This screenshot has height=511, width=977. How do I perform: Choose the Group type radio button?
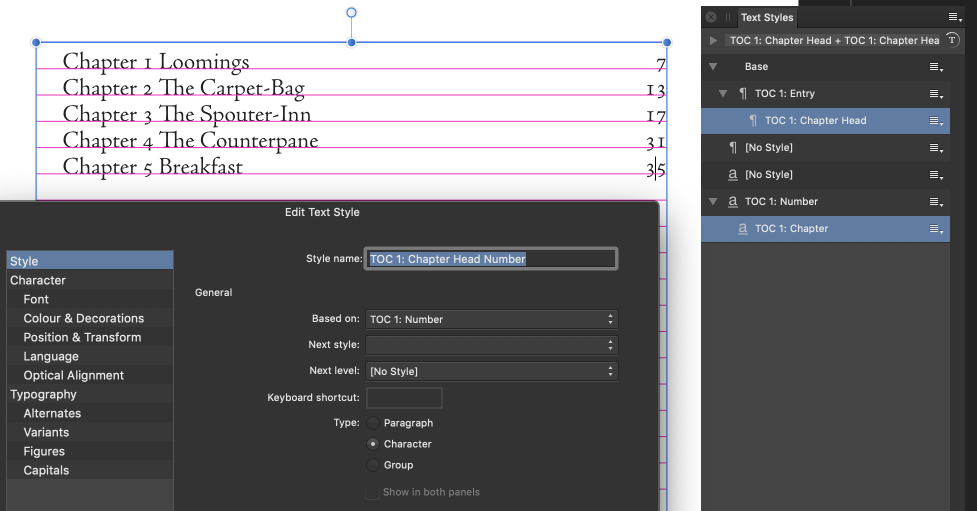pos(374,465)
